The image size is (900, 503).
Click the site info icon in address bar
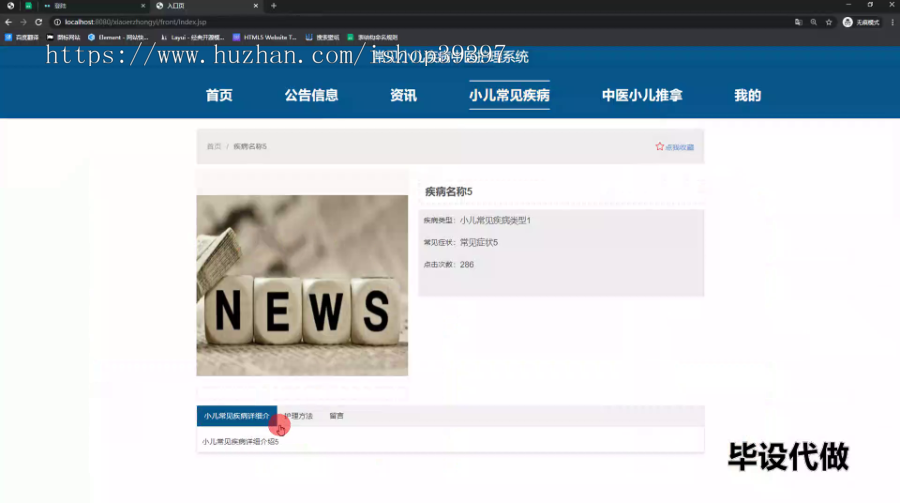click(x=57, y=22)
